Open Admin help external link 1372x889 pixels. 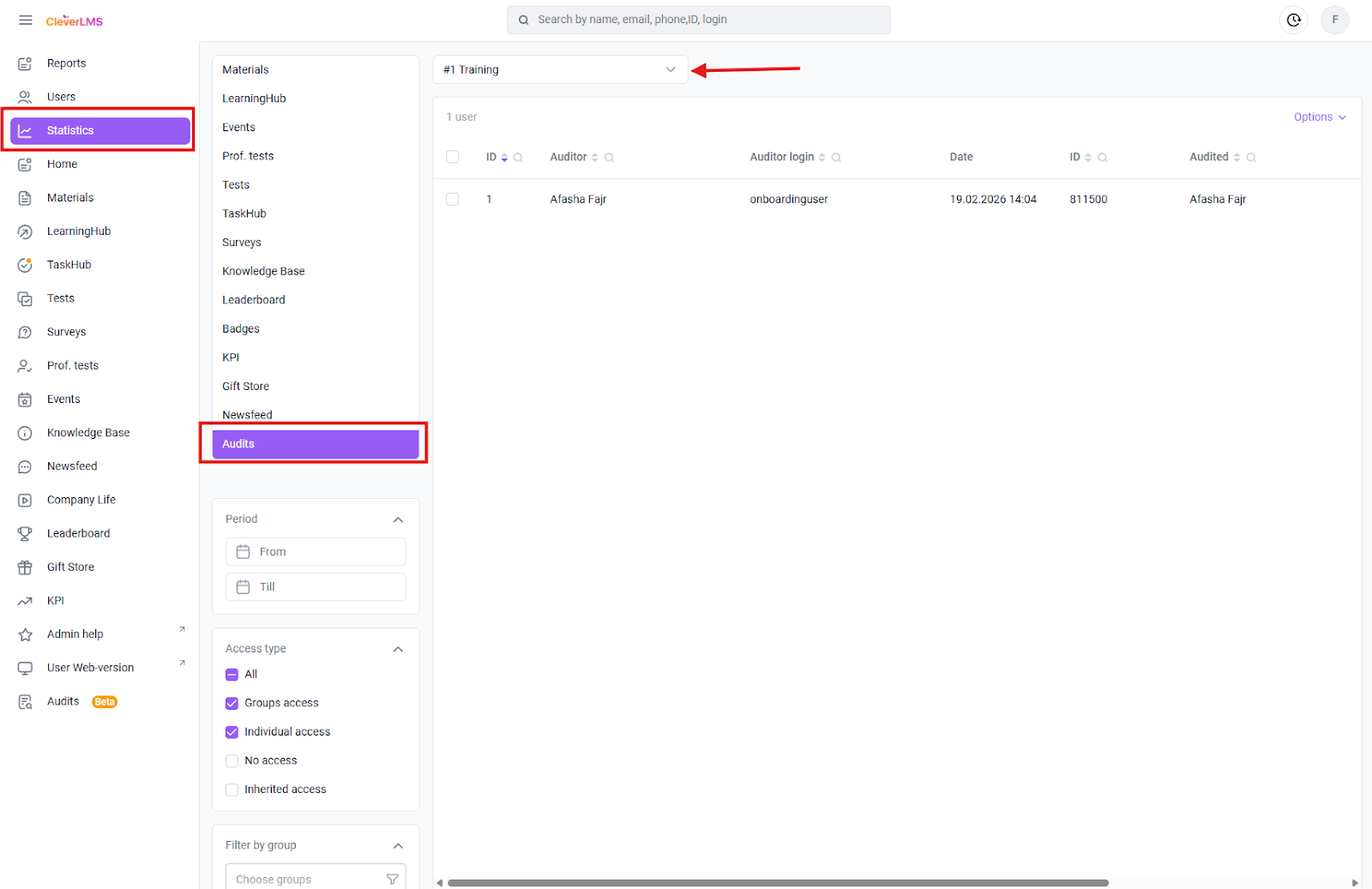75,634
